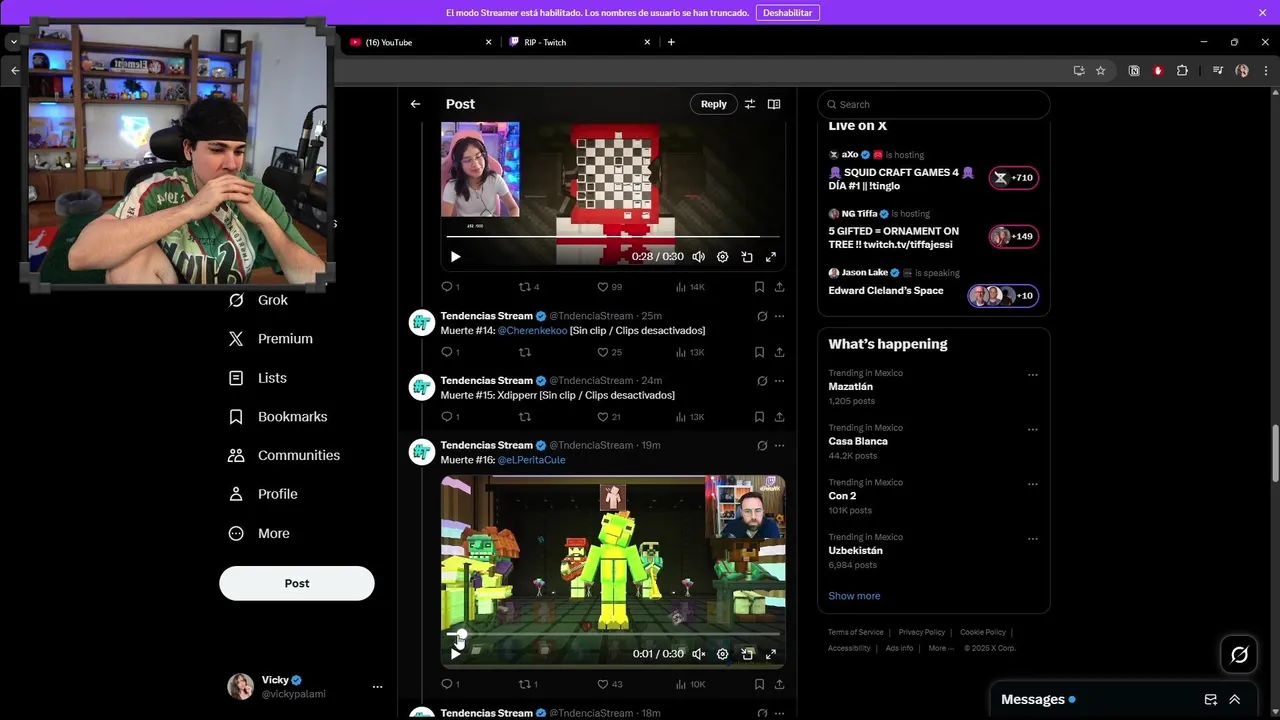Like the Muerte #14 post

pyautogui.click(x=609, y=352)
